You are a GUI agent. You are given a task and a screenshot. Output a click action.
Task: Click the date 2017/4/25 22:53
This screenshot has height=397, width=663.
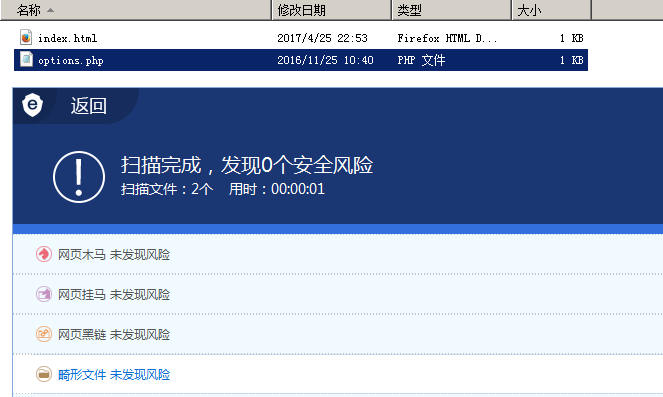tap(322, 38)
